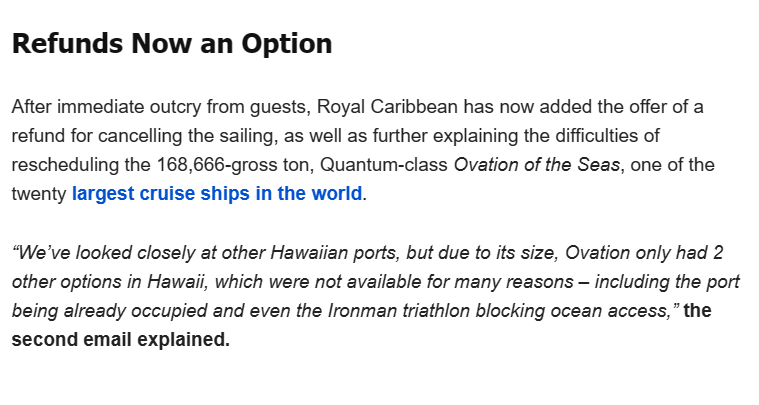Viewport: 759px width, 405px height.
Task: Click the words After immediate outcry
Action: pos(106,107)
